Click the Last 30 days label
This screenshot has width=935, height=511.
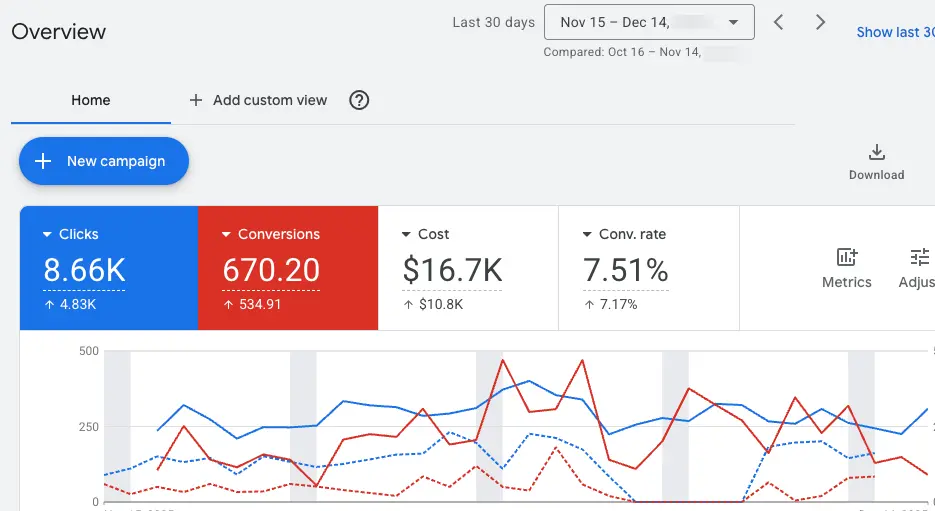point(494,23)
